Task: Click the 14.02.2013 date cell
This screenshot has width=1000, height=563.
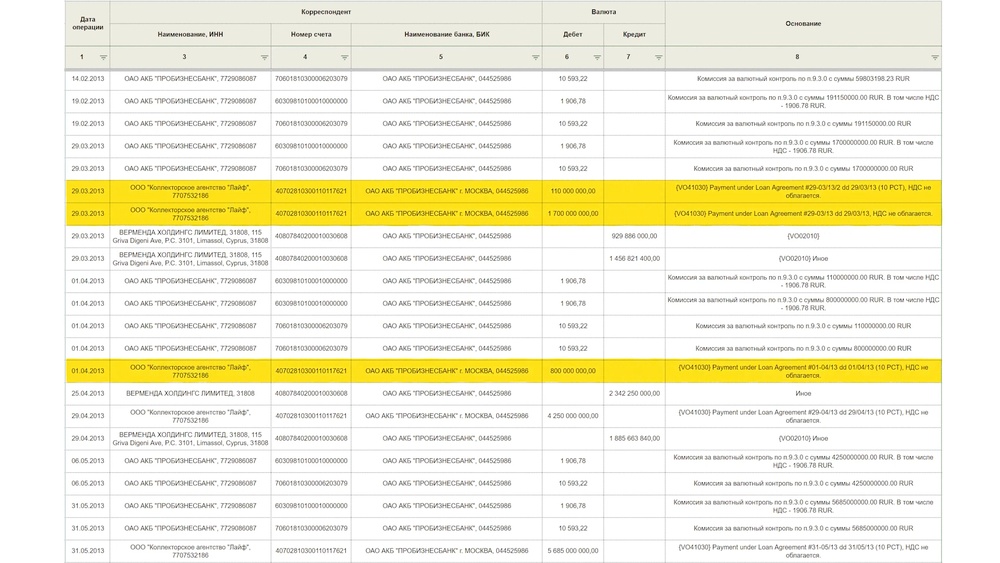Action: coord(88,78)
